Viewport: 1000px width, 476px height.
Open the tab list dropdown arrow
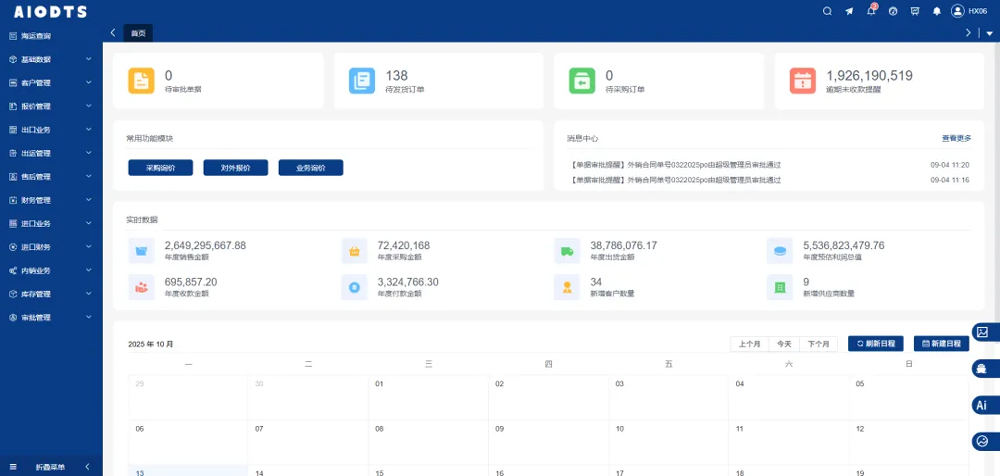click(989, 33)
